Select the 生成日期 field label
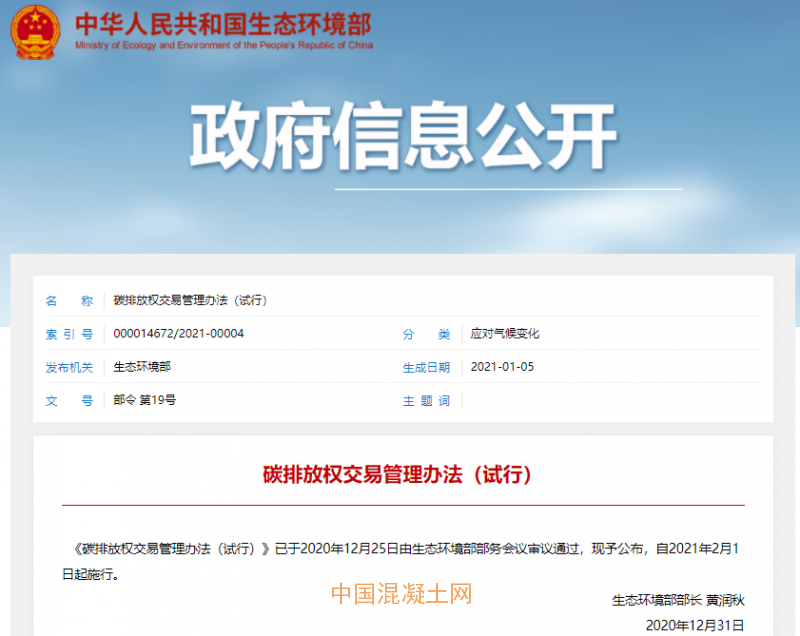 (x=426, y=367)
